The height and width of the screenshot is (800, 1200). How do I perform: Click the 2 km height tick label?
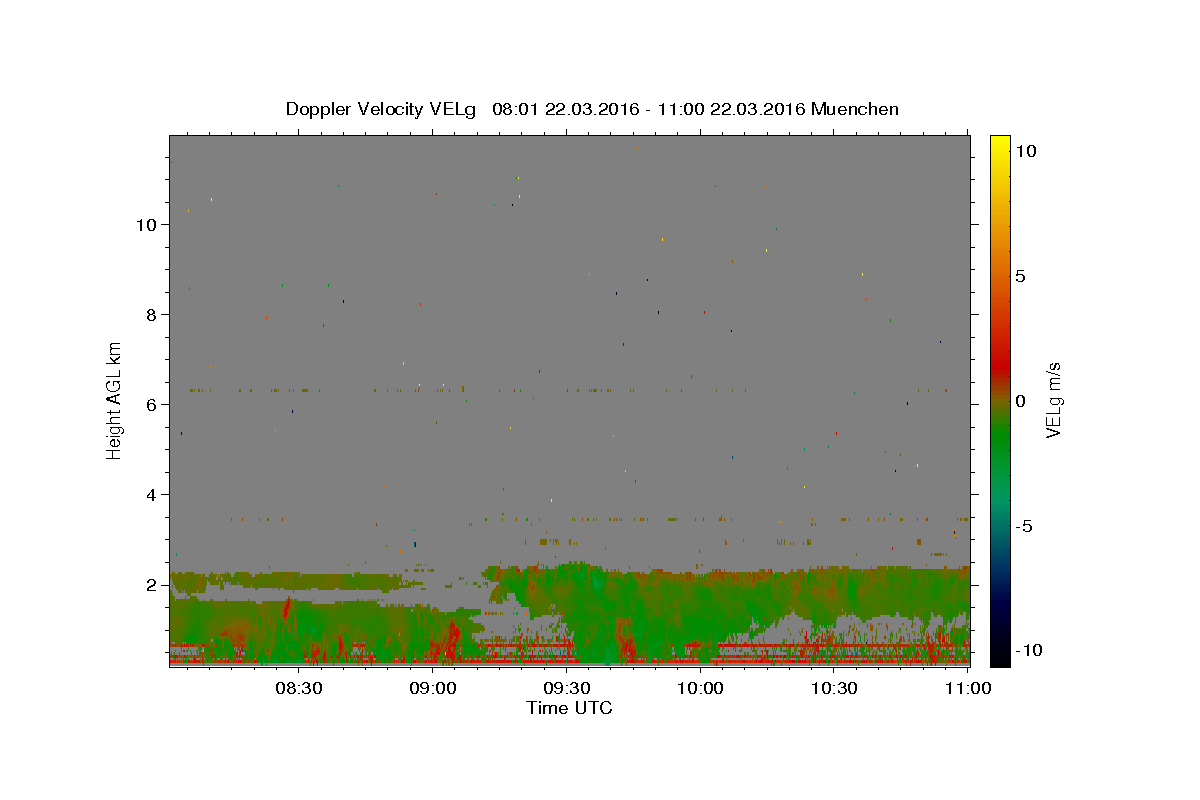152,585
